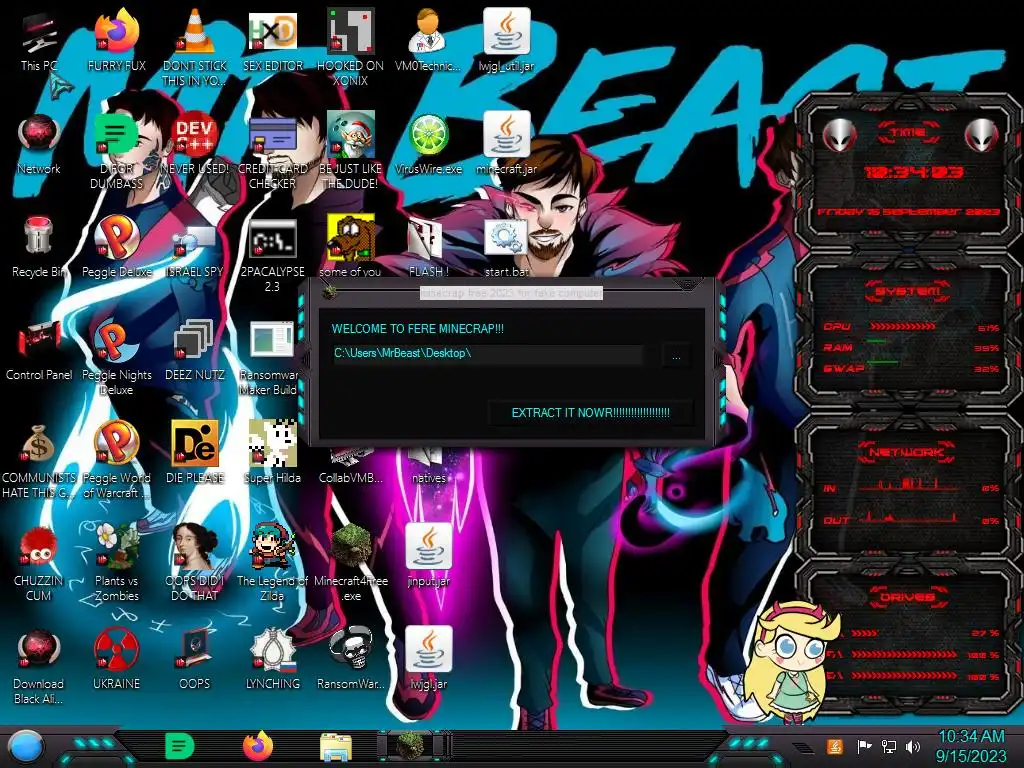This screenshot has width=1024, height=768.
Task: Select the DEEZ NUTZ icon
Action: point(195,350)
